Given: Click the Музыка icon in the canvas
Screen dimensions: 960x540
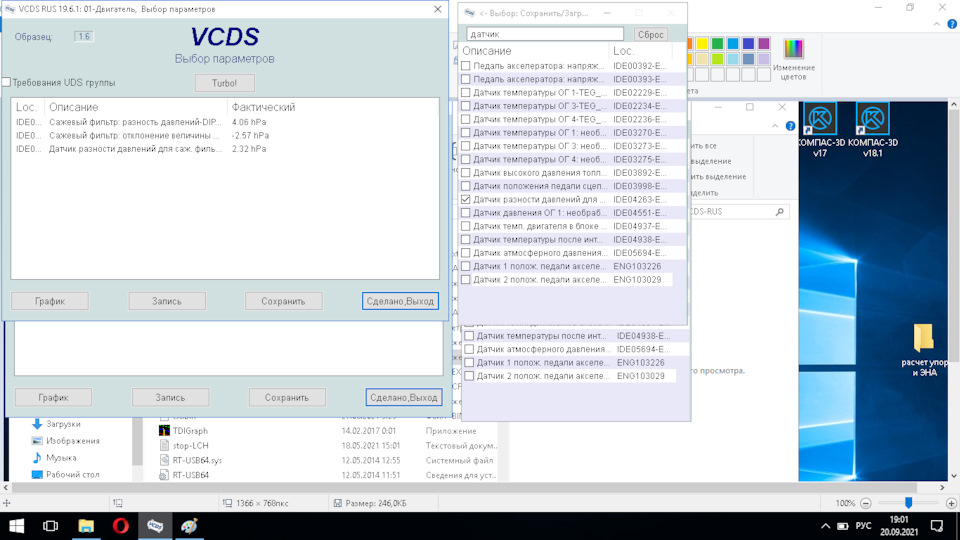Looking at the screenshot, I should pos(37,457).
